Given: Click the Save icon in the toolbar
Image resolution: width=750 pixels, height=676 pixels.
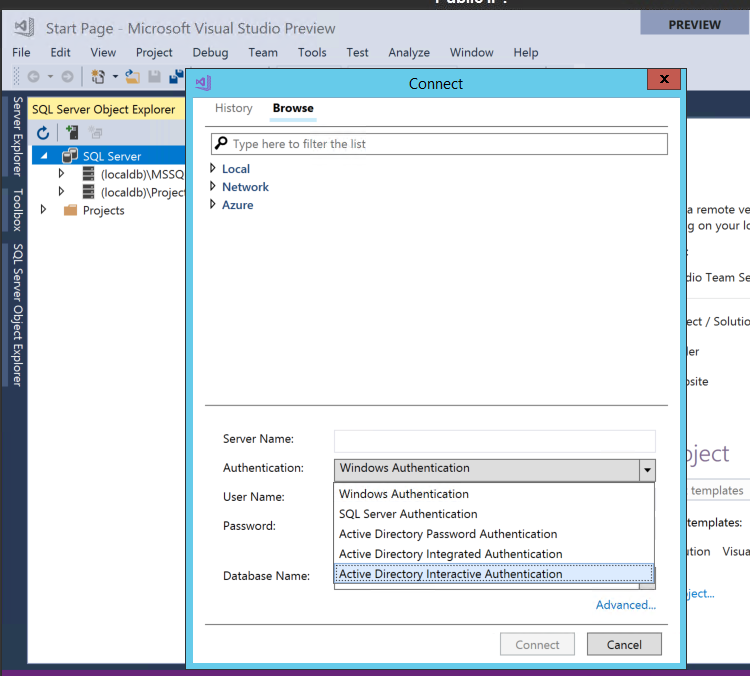Looking at the screenshot, I should pyautogui.click(x=154, y=77).
